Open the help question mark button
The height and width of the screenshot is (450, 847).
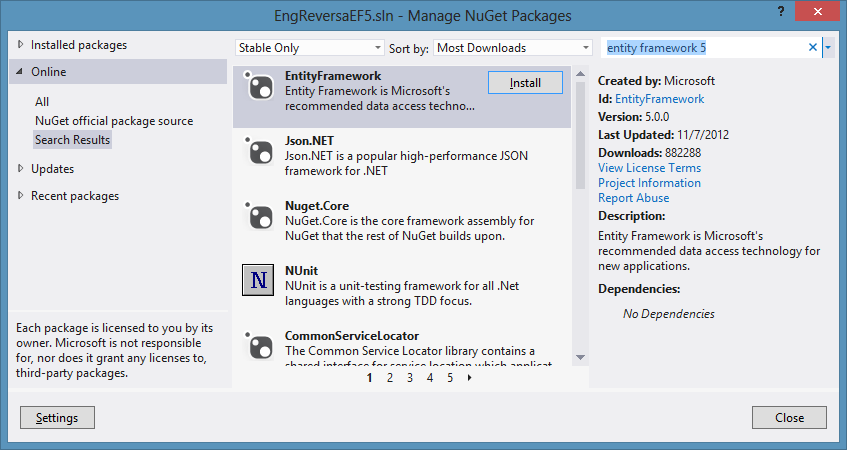click(x=781, y=11)
